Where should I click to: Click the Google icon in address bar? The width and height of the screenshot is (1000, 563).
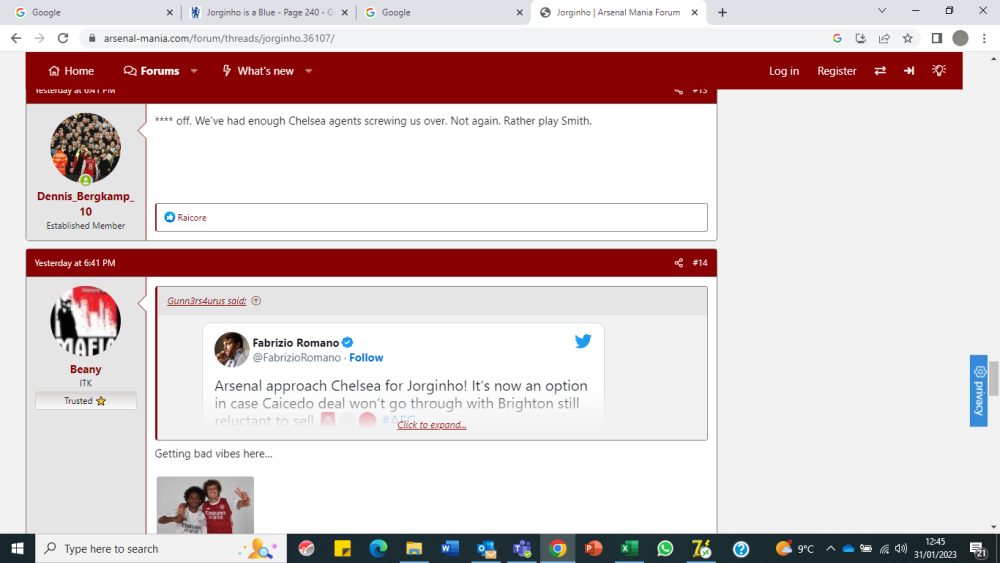837,38
